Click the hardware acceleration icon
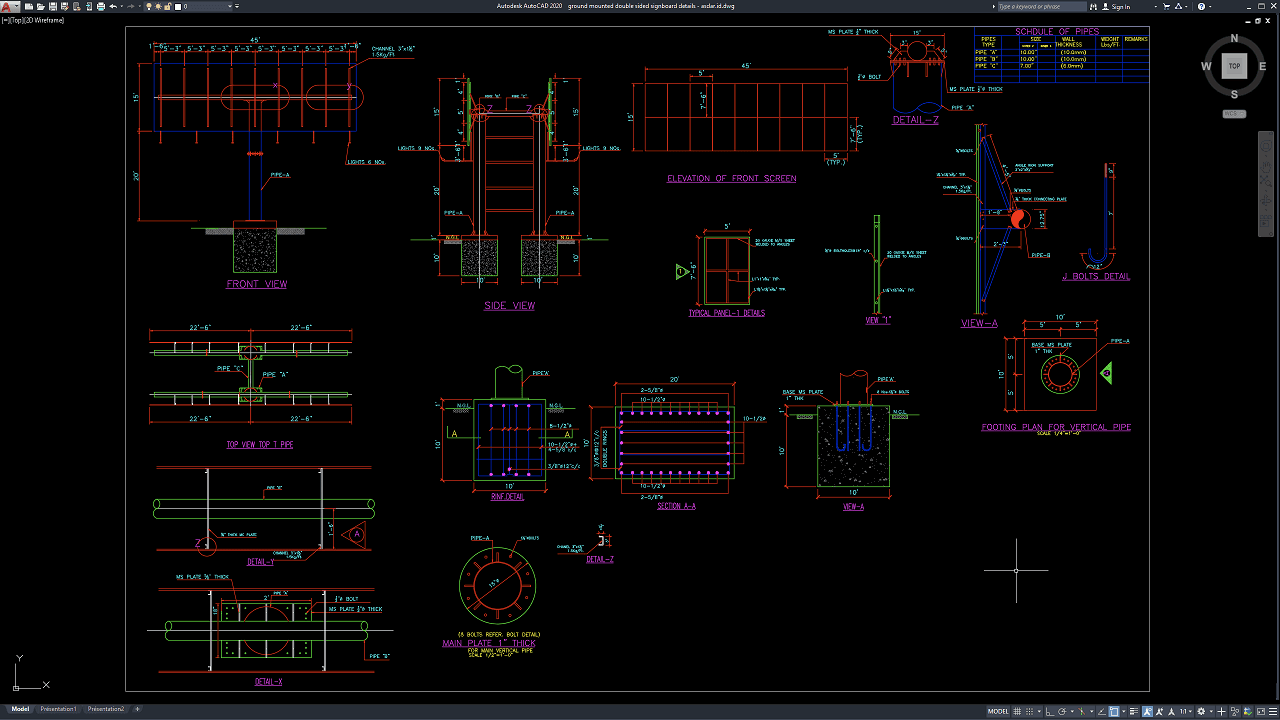Screen dimensions: 1280x720 pos(1248,711)
